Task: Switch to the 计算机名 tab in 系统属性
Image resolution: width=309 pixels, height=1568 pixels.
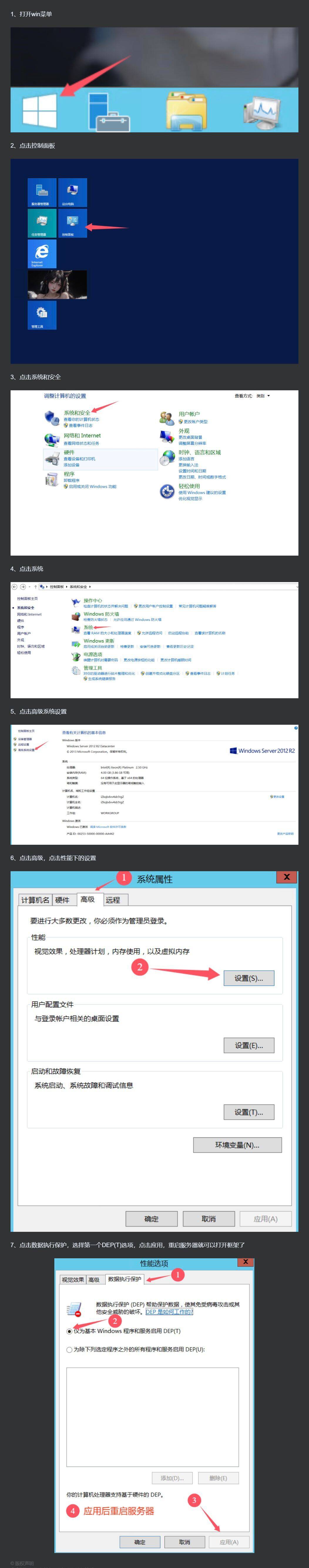Action: [35, 900]
